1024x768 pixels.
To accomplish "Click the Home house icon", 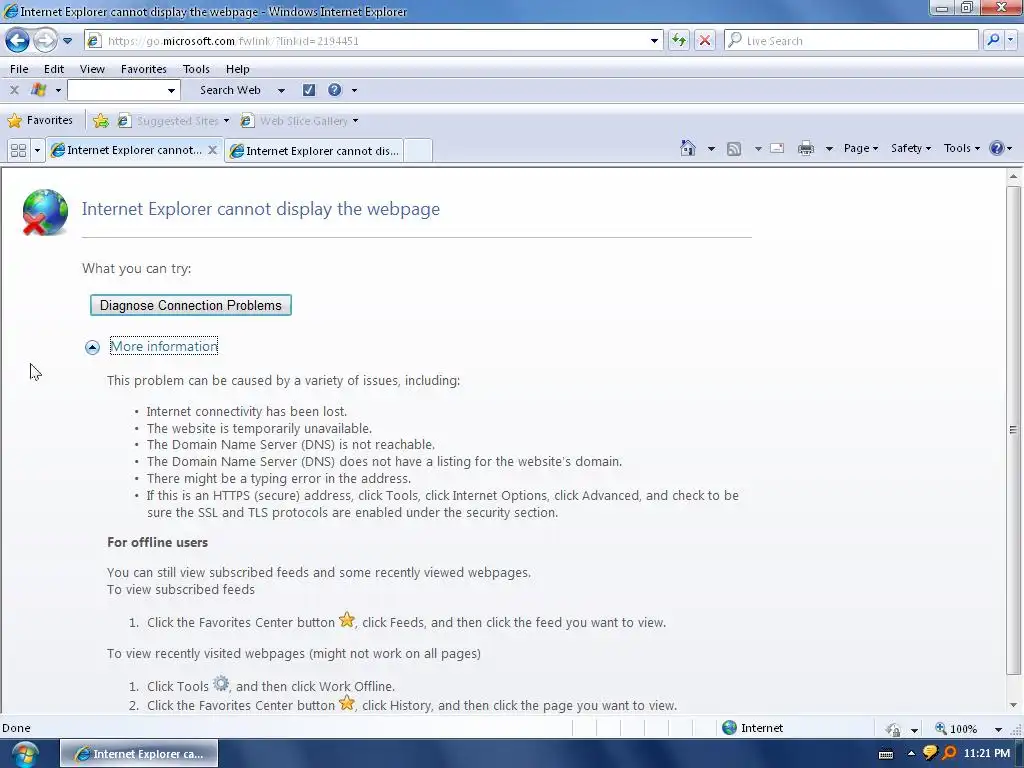I will click(688, 148).
